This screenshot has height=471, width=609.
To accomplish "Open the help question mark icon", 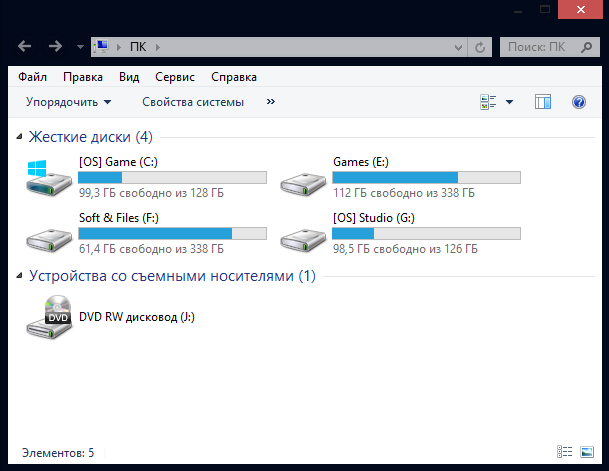I will click(x=578, y=102).
